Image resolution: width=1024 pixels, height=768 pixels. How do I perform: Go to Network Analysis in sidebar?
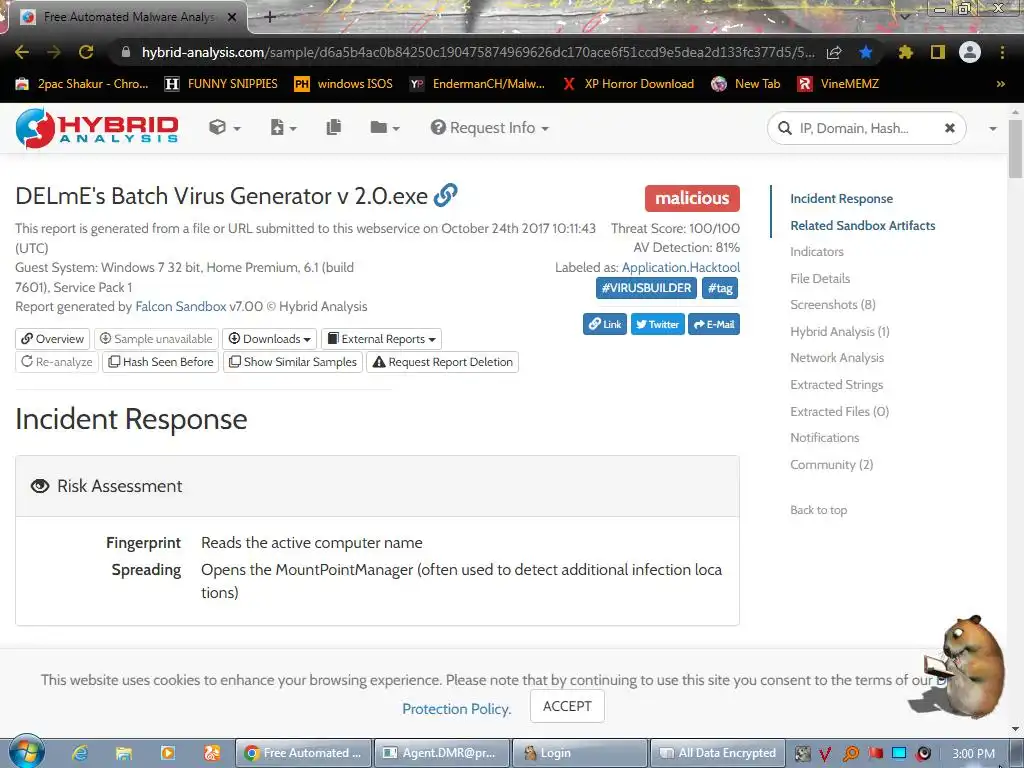(837, 357)
